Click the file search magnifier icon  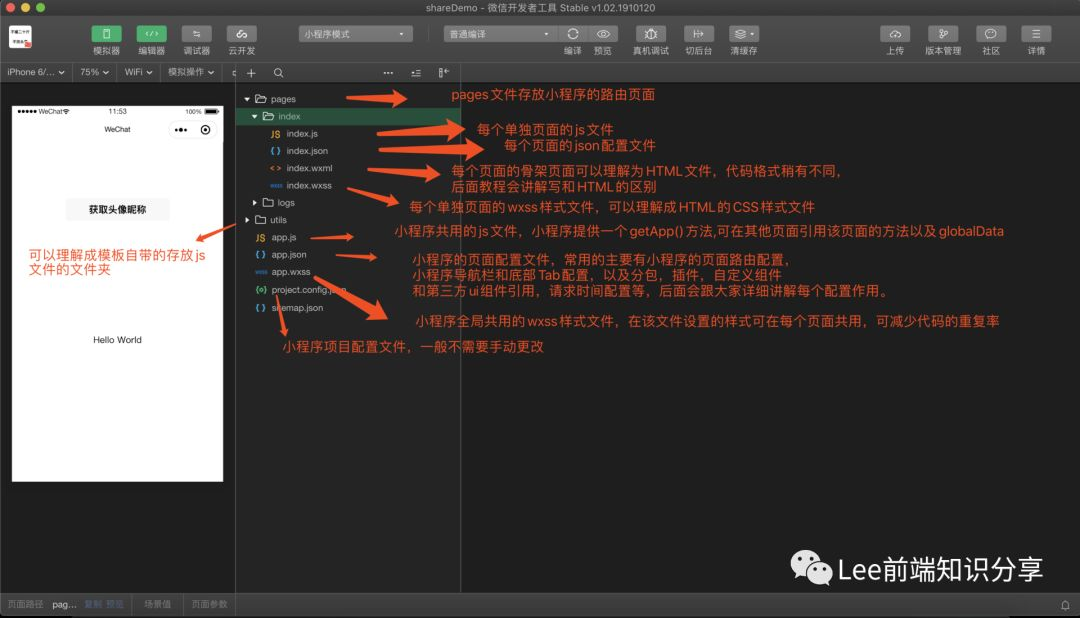[278, 73]
